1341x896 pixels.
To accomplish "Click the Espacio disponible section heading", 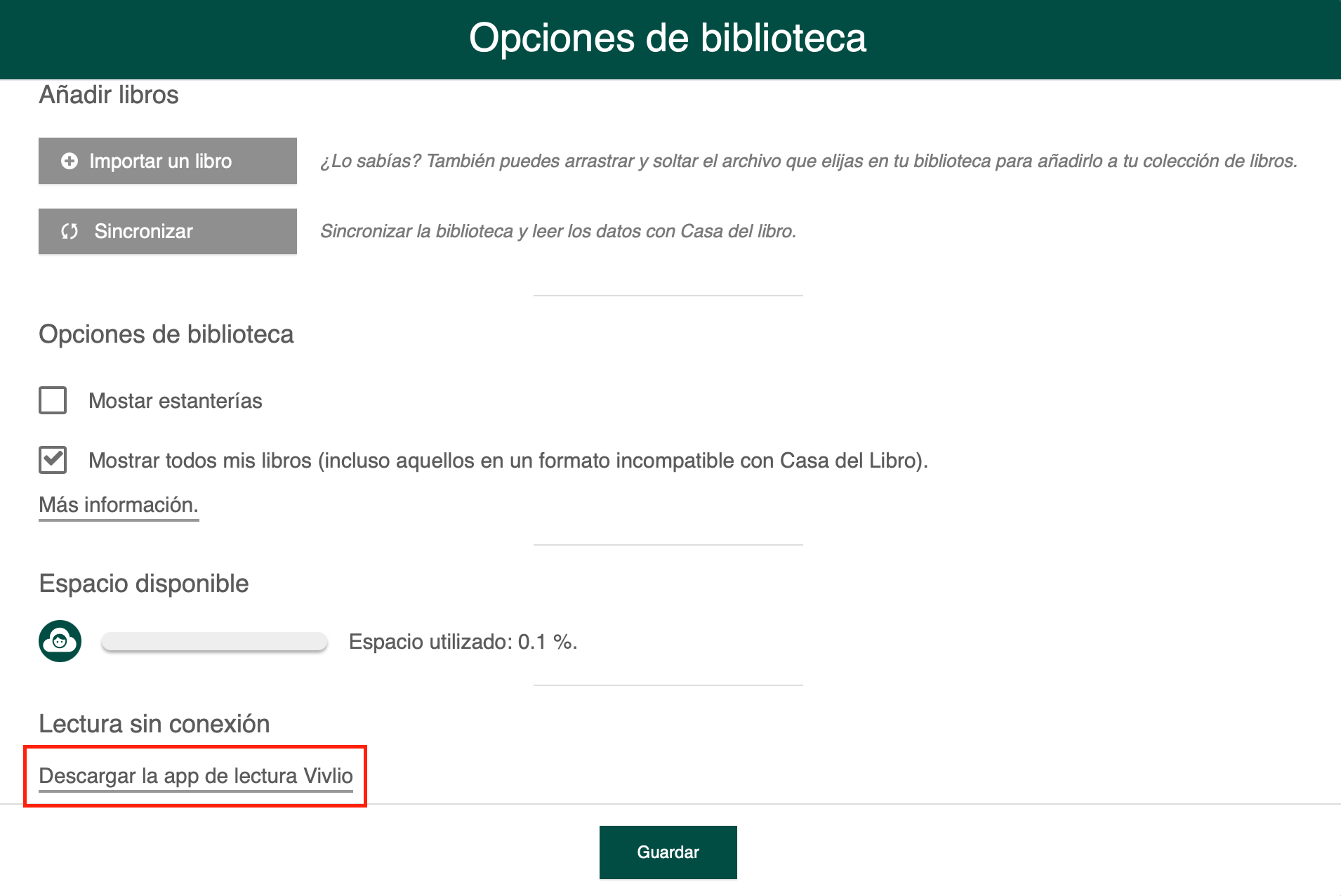I will [x=144, y=584].
